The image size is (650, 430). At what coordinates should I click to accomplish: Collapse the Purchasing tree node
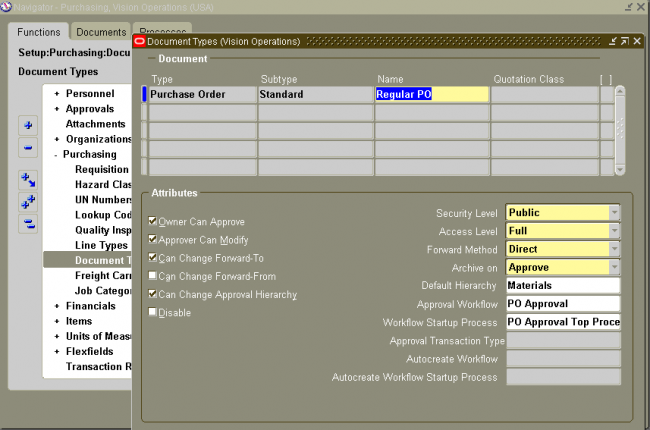pyautogui.click(x=56, y=155)
